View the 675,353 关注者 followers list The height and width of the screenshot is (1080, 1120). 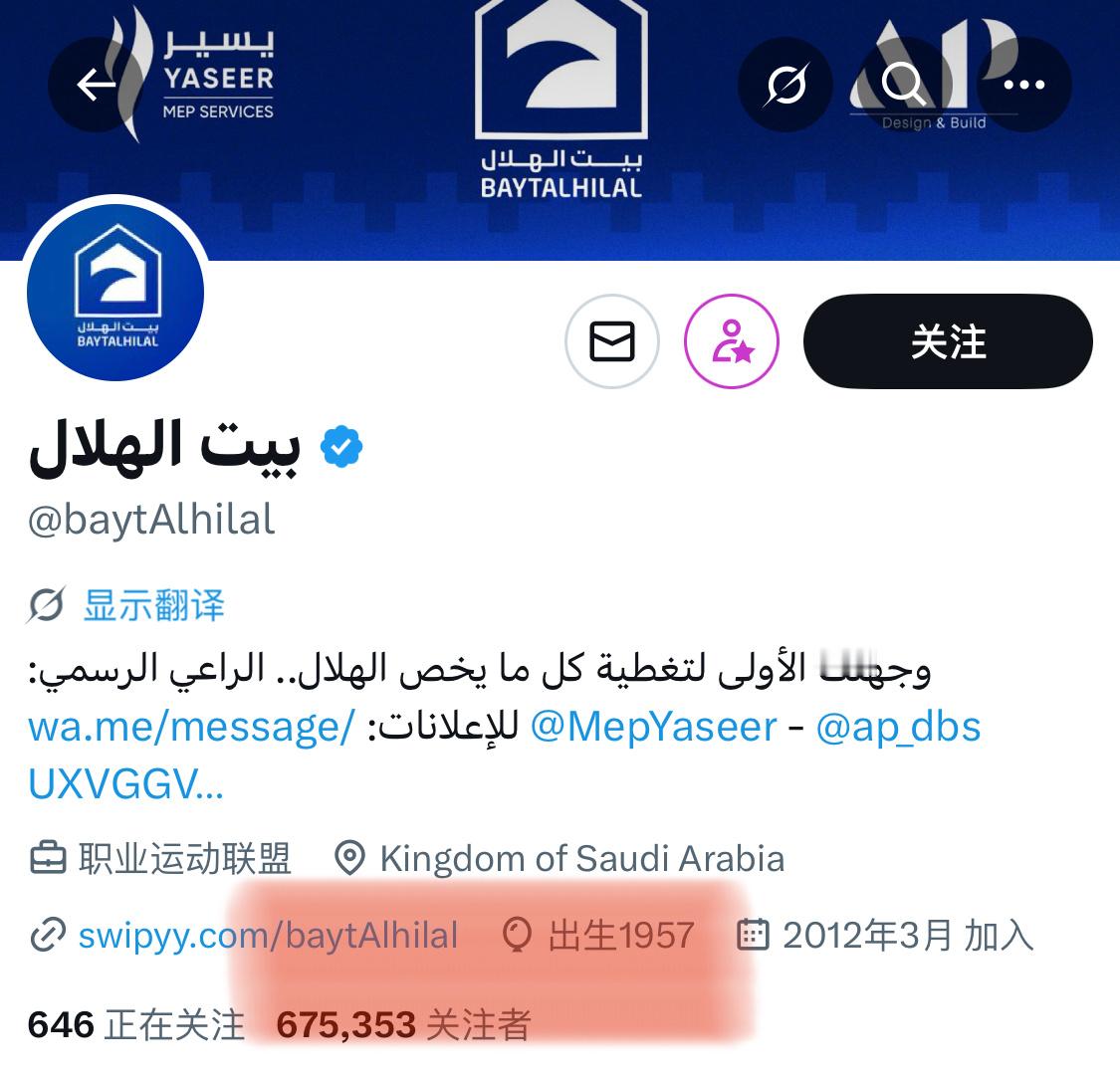(403, 1025)
